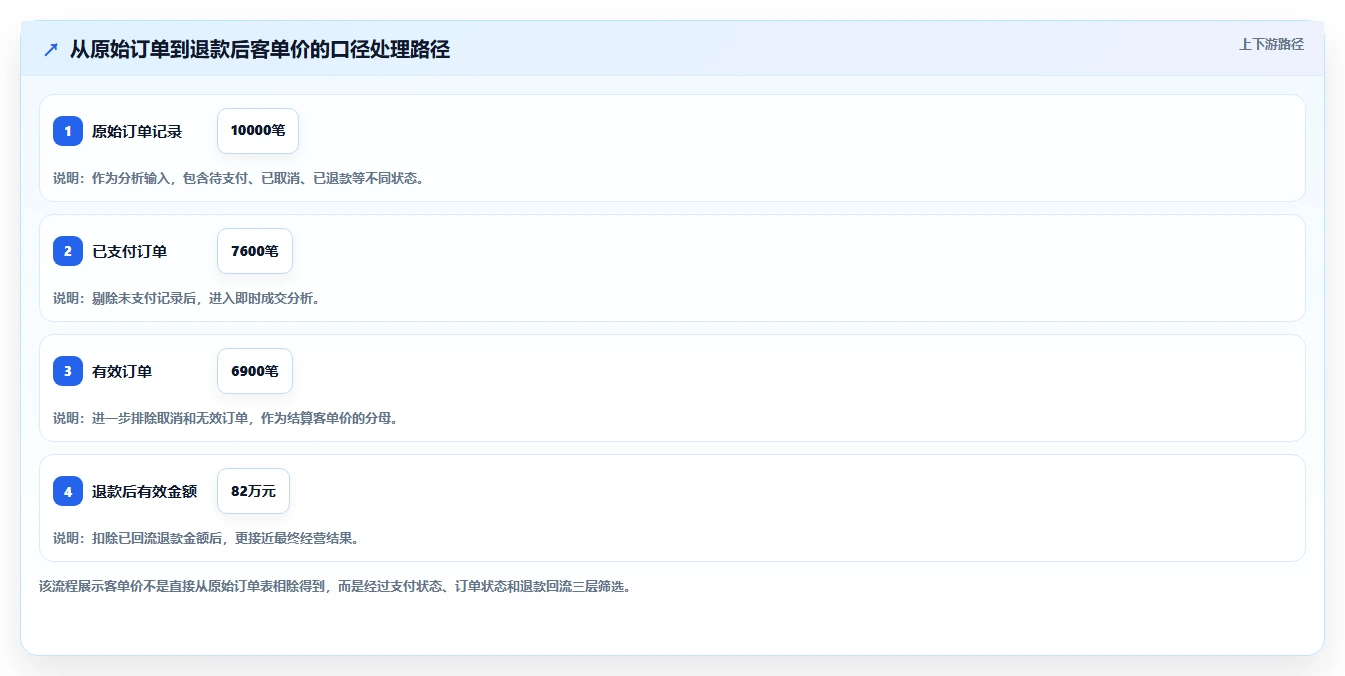
Task: Click the arrow icon beside the panel title
Action: pyautogui.click(x=51, y=50)
